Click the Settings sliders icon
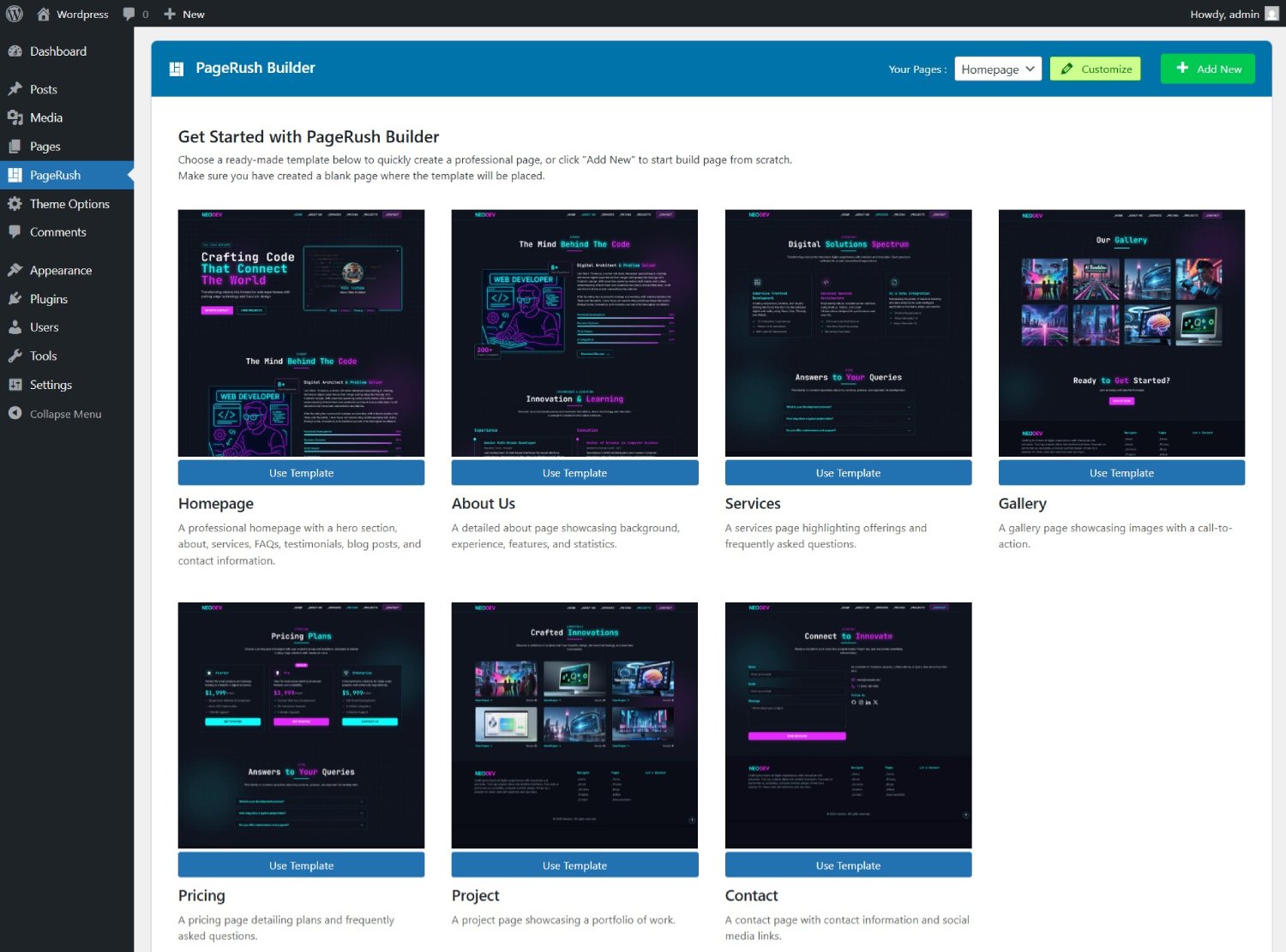1286x952 pixels. point(15,385)
